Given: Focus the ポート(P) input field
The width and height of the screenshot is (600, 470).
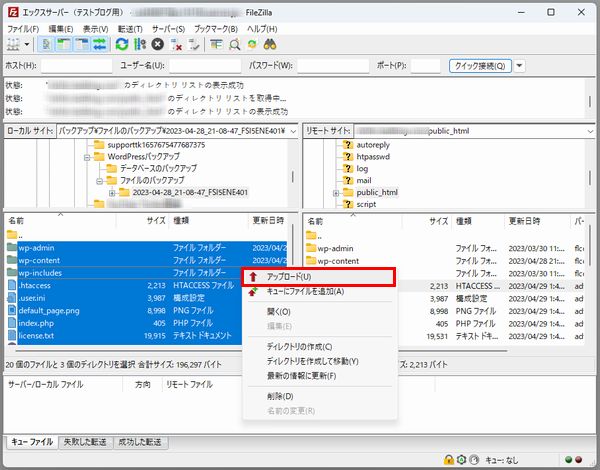Looking at the screenshot, I should click(x=426, y=66).
